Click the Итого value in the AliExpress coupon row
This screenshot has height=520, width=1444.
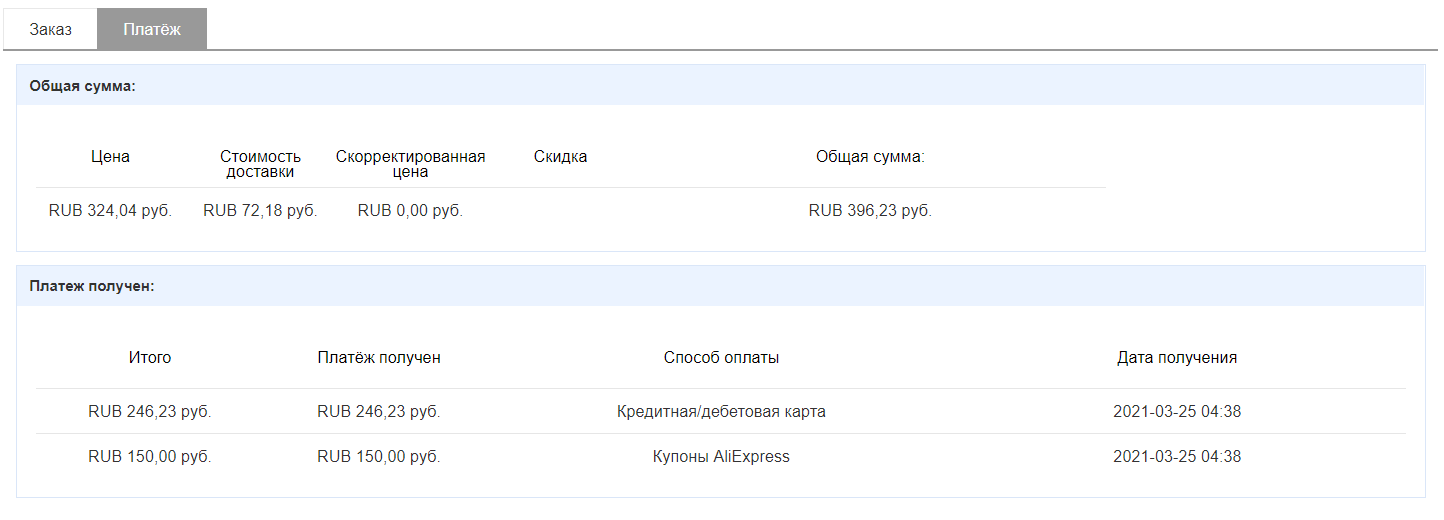coord(150,457)
